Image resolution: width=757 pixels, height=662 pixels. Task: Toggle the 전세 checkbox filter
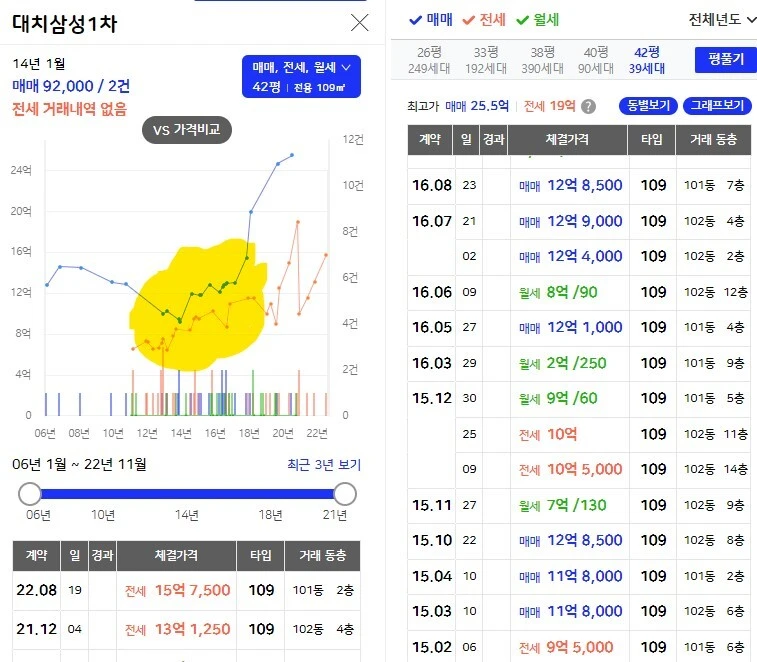pyautogui.click(x=484, y=20)
